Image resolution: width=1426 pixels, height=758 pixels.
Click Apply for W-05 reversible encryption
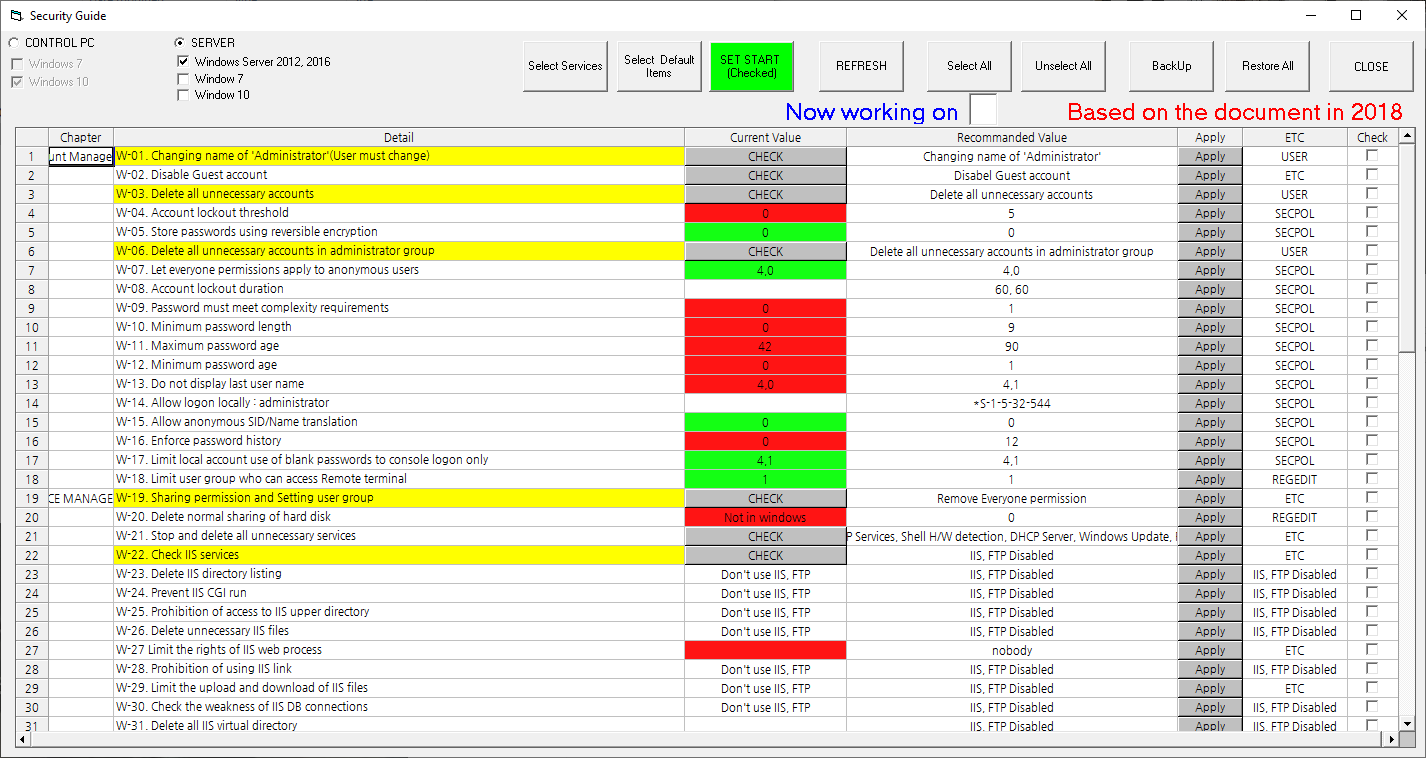click(x=1210, y=232)
